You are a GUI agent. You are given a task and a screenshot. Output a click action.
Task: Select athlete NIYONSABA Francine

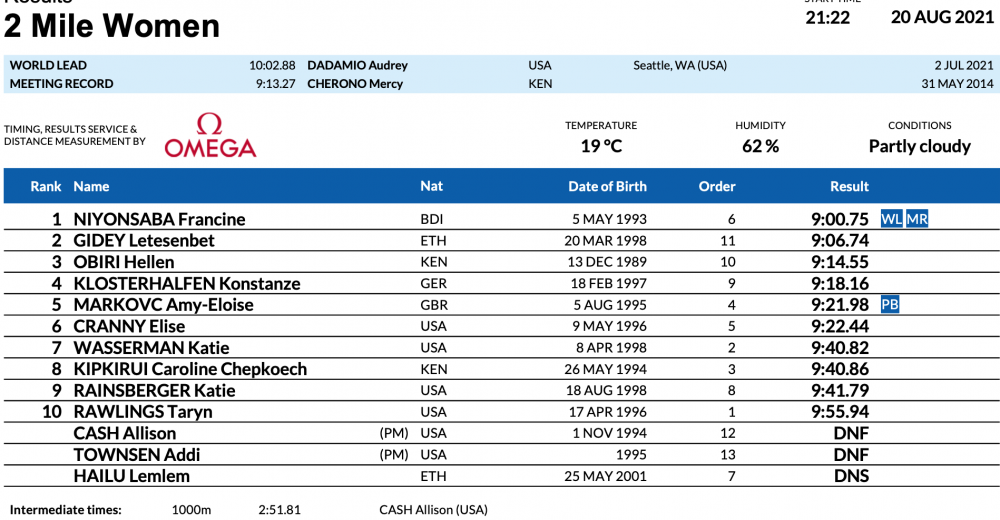159,220
